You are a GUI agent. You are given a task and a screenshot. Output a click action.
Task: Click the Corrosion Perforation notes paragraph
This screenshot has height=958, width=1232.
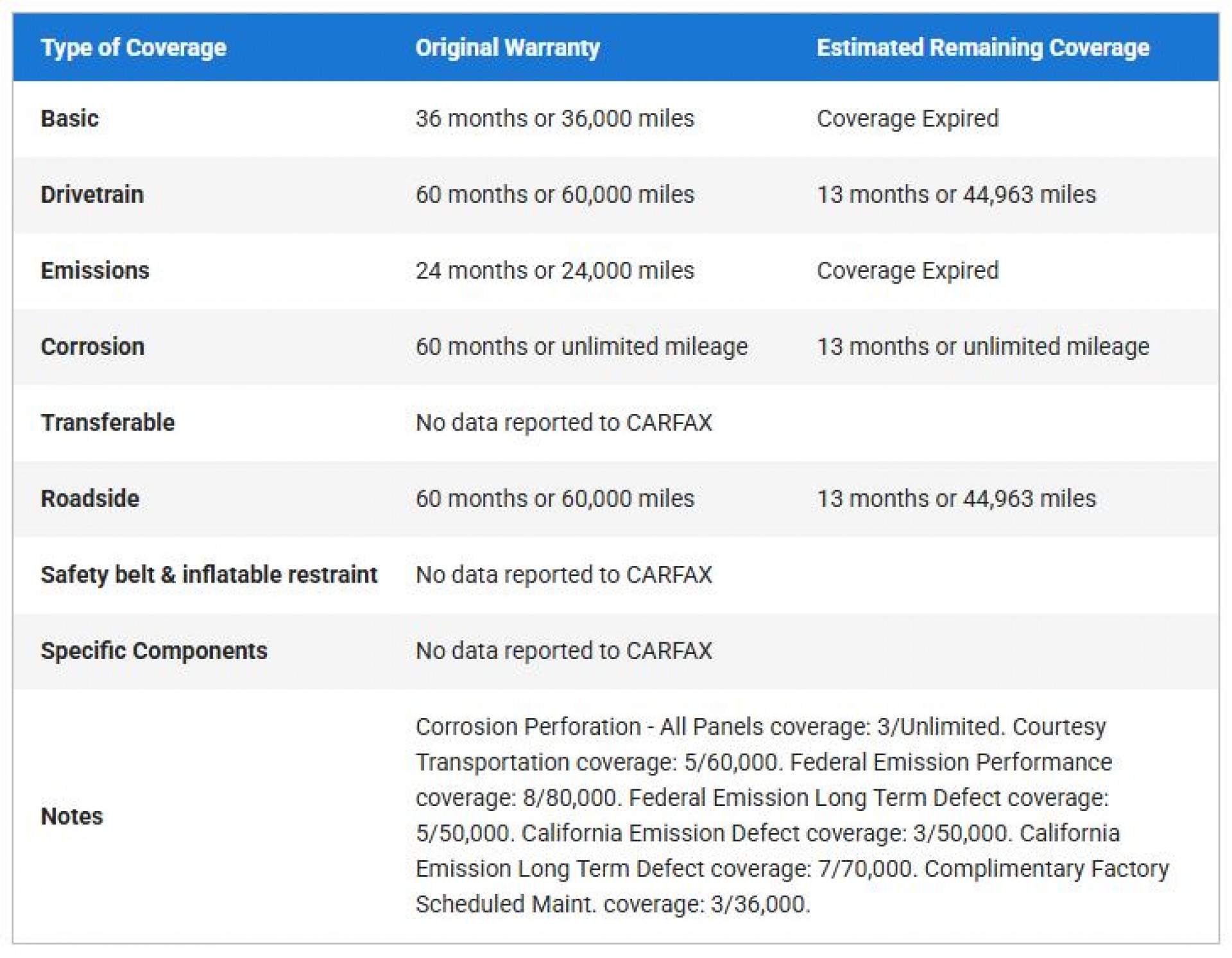pos(792,816)
